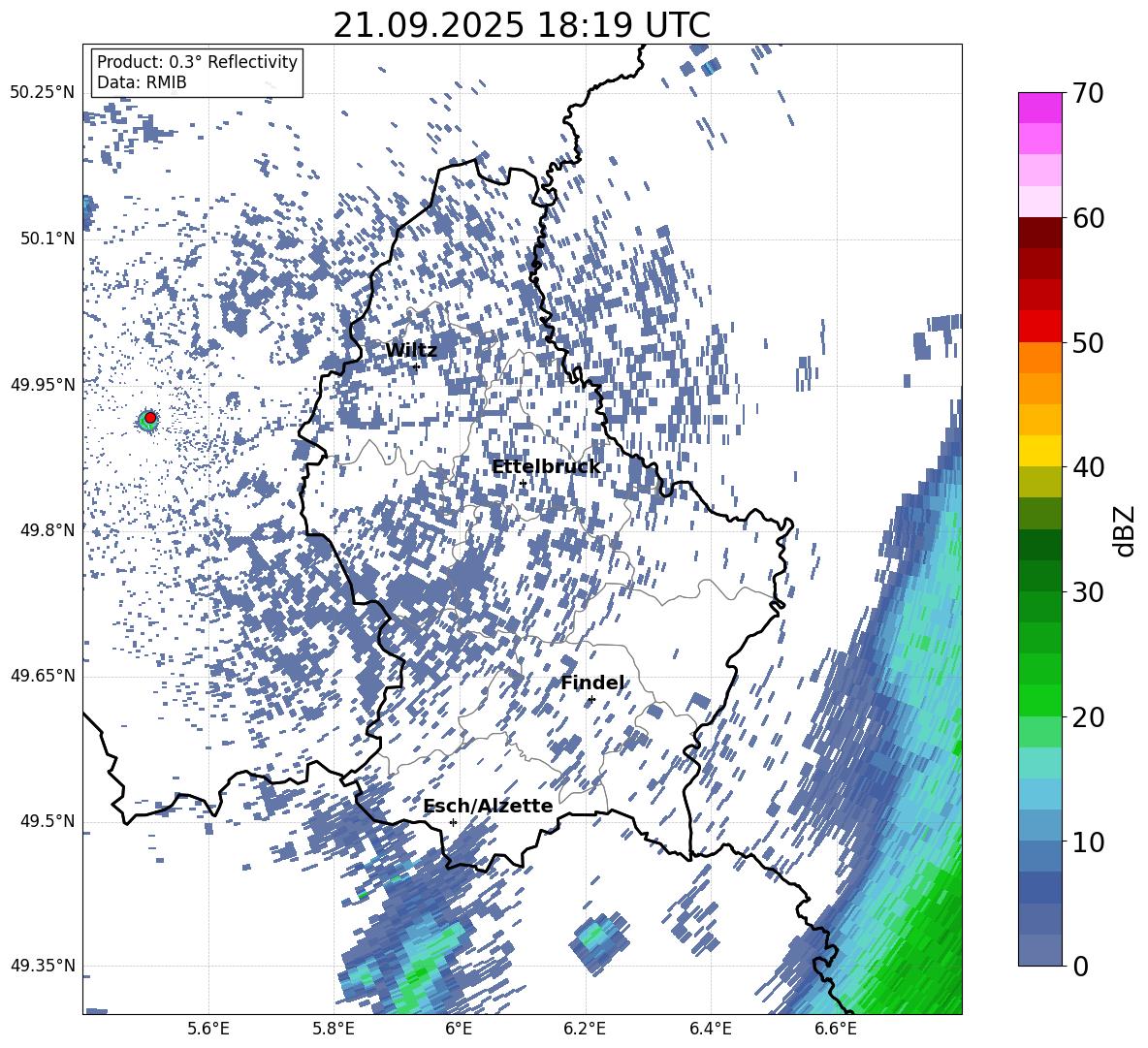Click the Wiltz cross marker
This screenshot has width=1148, height=1048.
tap(416, 366)
